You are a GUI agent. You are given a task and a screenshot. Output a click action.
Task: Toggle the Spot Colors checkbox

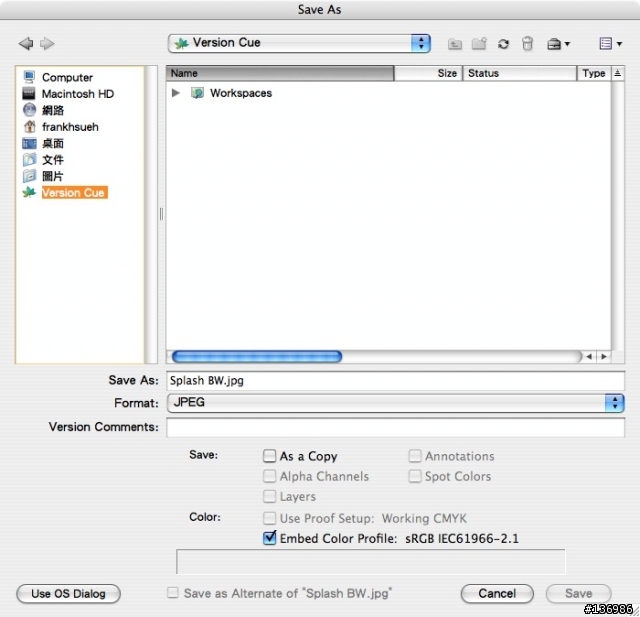point(415,476)
